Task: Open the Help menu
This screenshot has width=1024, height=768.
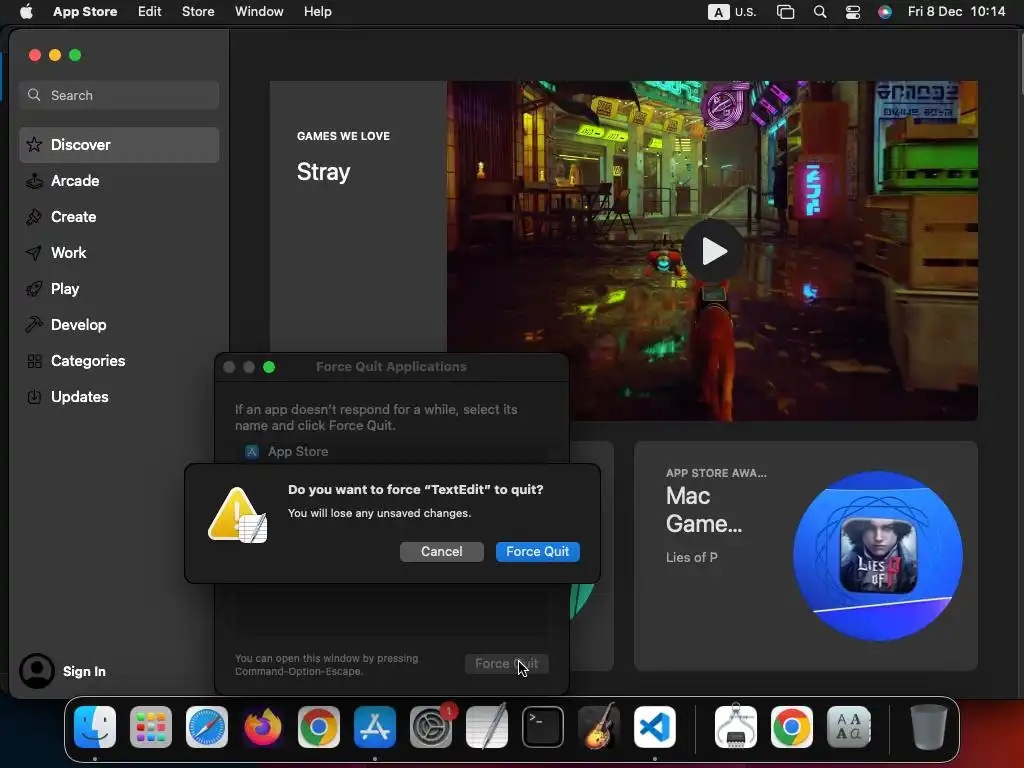Action: 317,12
